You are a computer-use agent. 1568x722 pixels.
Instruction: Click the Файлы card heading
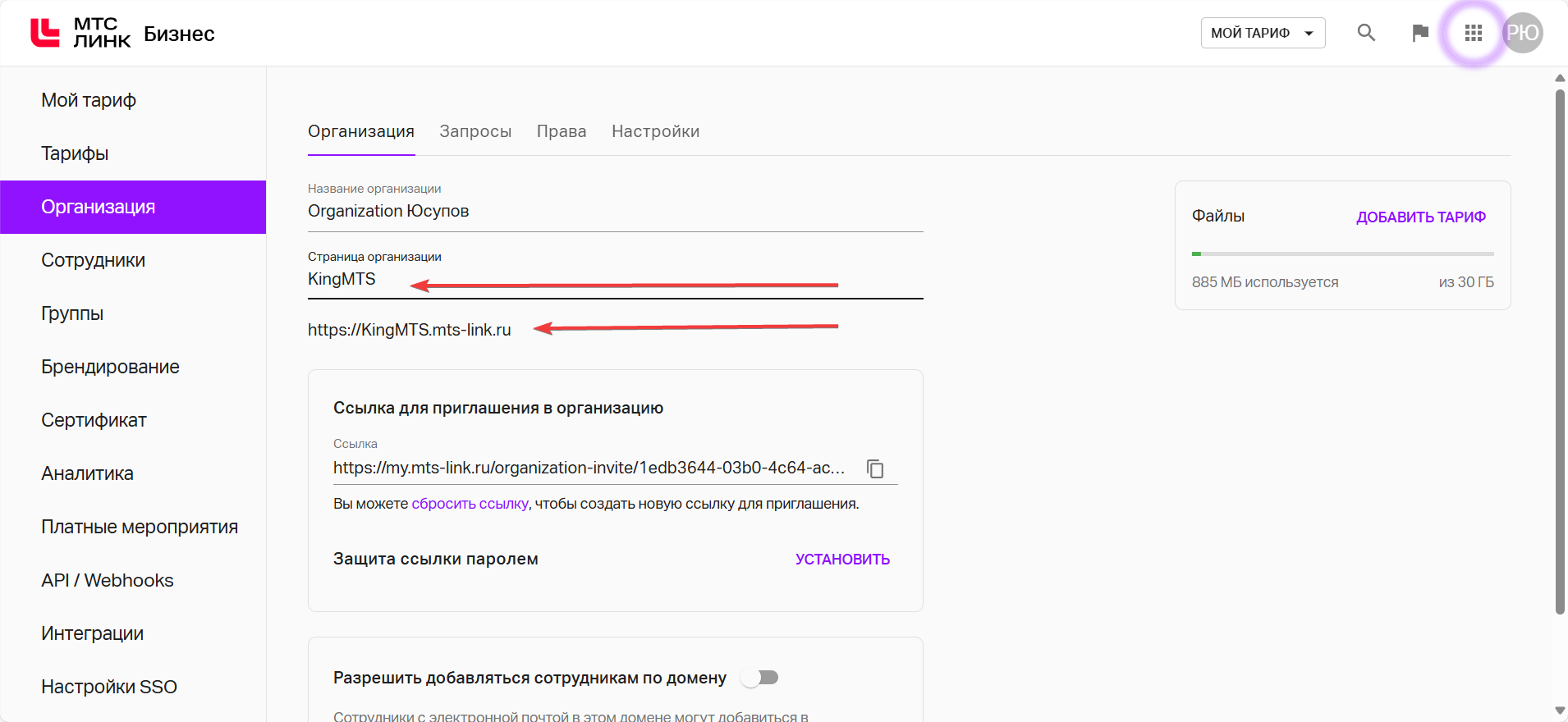click(1218, 216)
